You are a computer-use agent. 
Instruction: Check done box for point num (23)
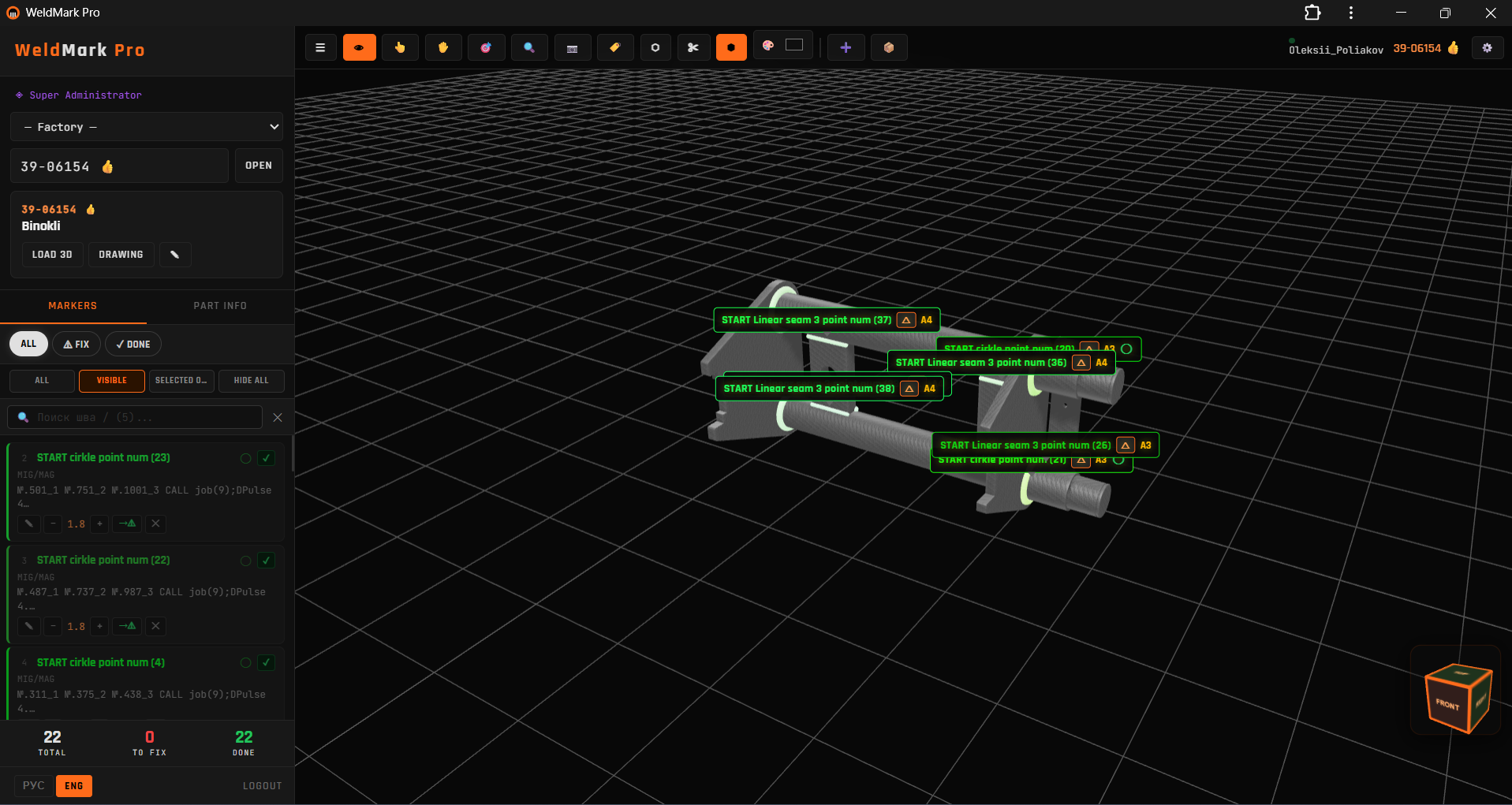267,458
